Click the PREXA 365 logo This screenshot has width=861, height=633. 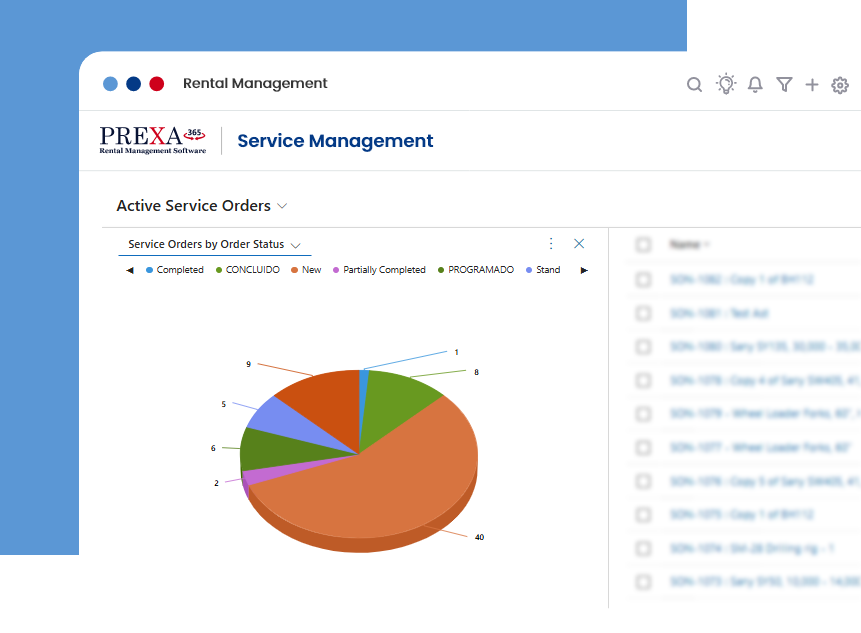[152, 140]
